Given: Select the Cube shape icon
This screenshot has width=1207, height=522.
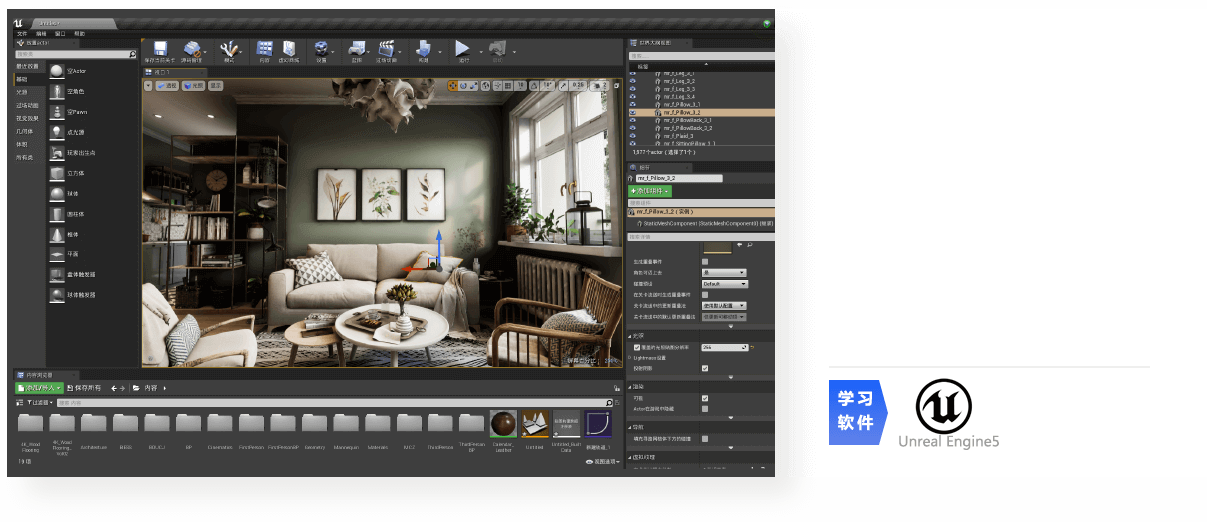Looking at the screenshot, I should pyautogui.click(x=57, y=173).
